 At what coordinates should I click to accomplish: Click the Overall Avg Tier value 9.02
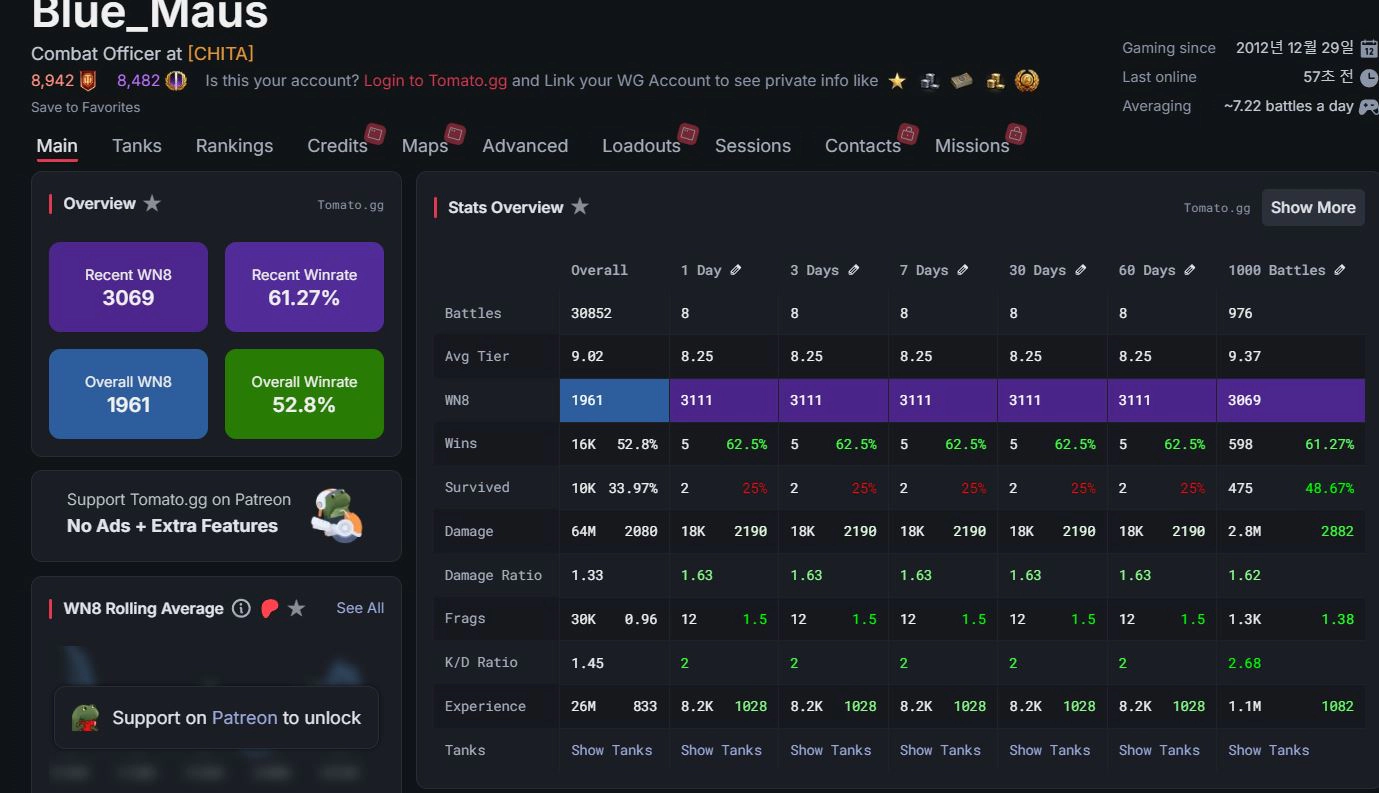[x=587, y=356]
